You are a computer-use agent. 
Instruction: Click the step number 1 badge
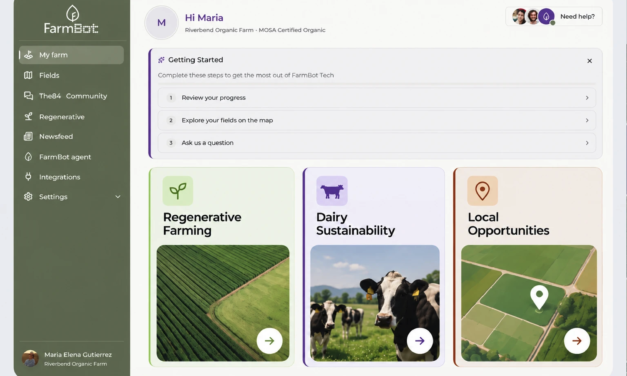point(171,98)
